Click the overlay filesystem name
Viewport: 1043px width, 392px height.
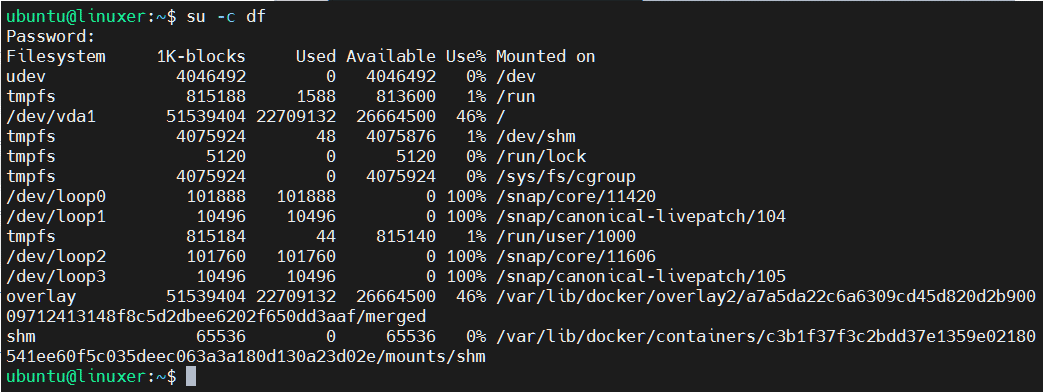[41, 296]
